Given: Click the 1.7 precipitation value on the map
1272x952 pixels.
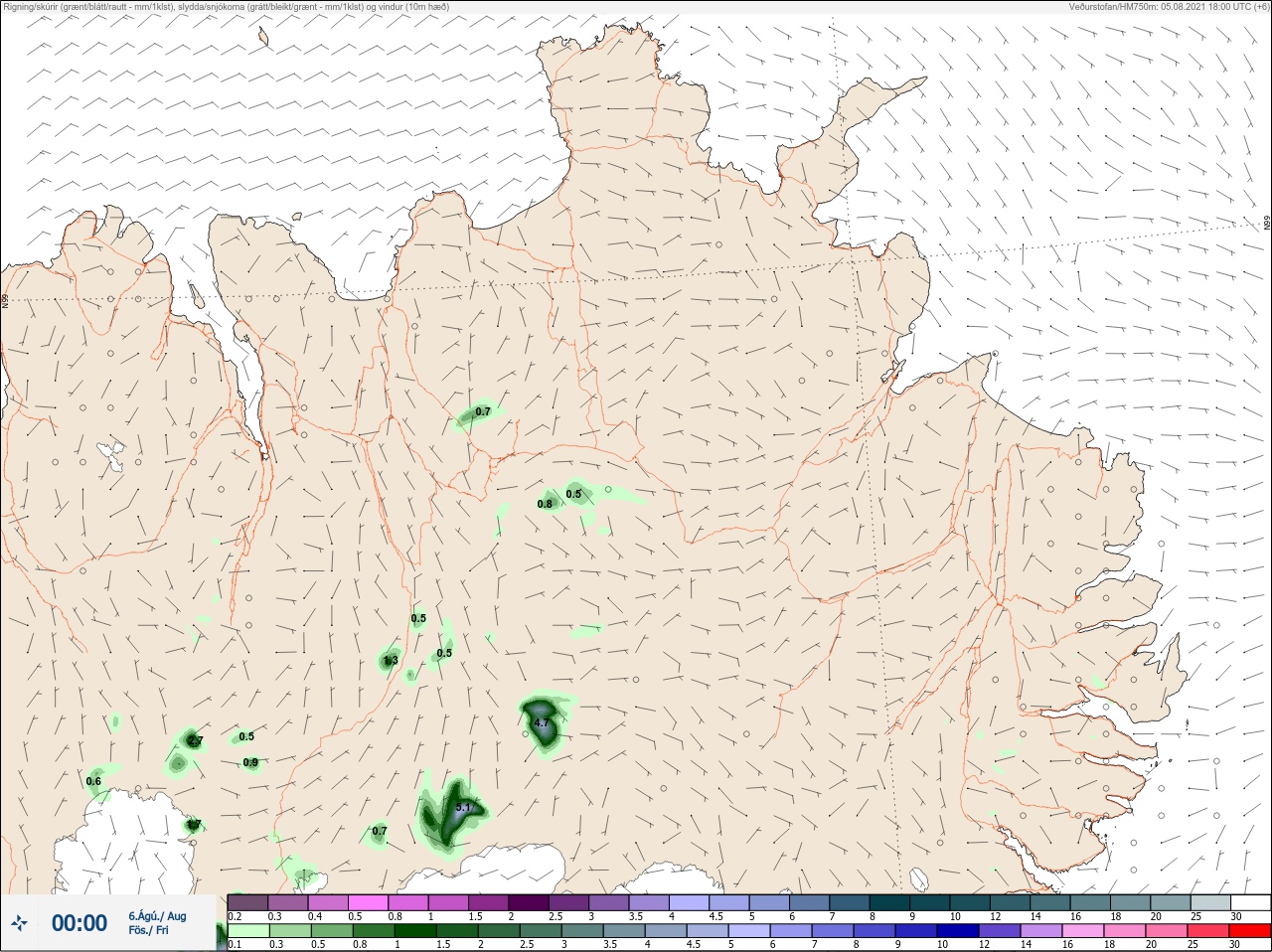Looking at the screenshot, I should (x=194, y=824).
